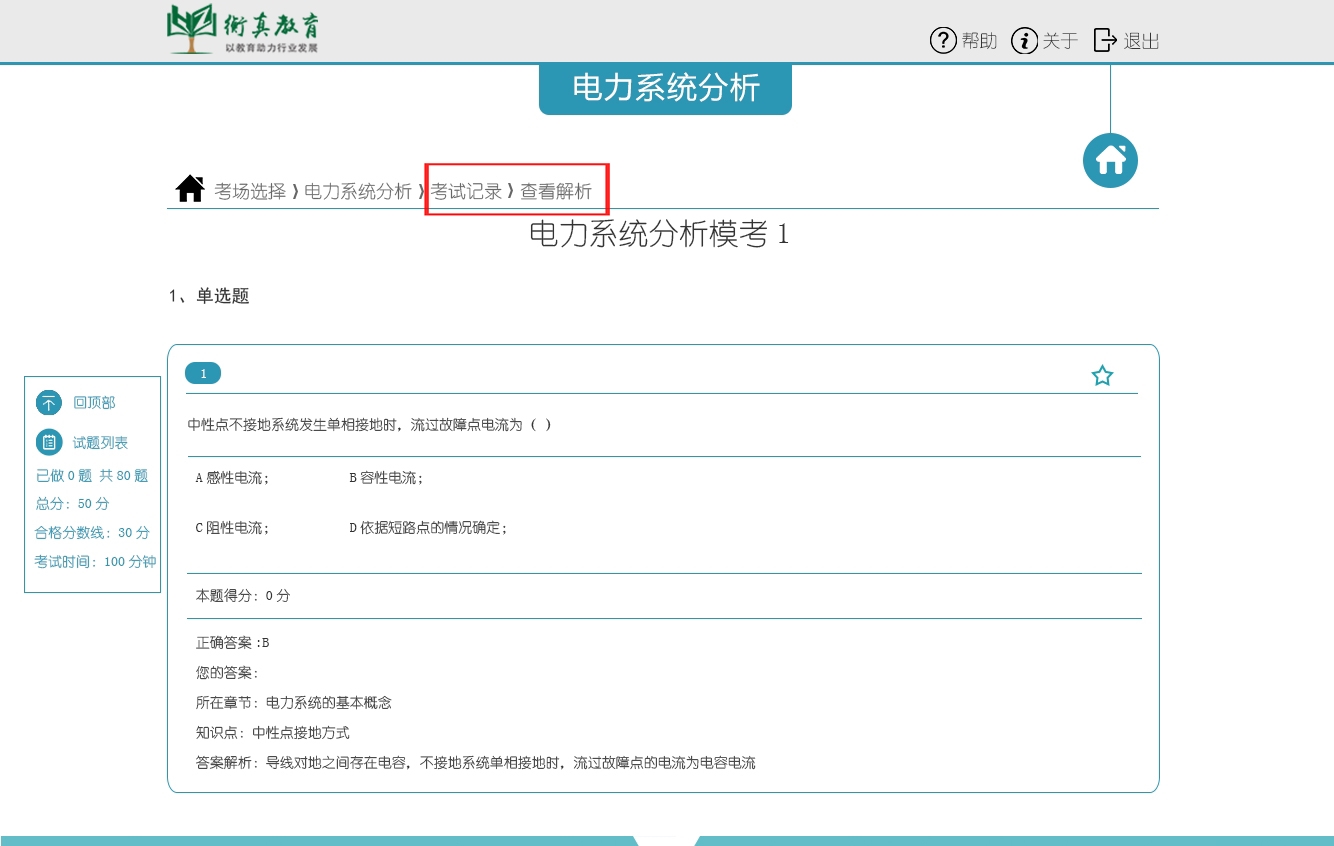
Task: Click the question number 1 badge
Action: pyautogui.click(x=203, y=373)
